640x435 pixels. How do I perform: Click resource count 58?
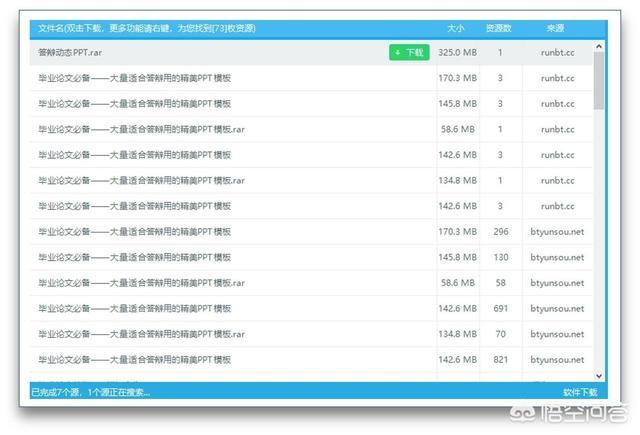coord(501,283)
